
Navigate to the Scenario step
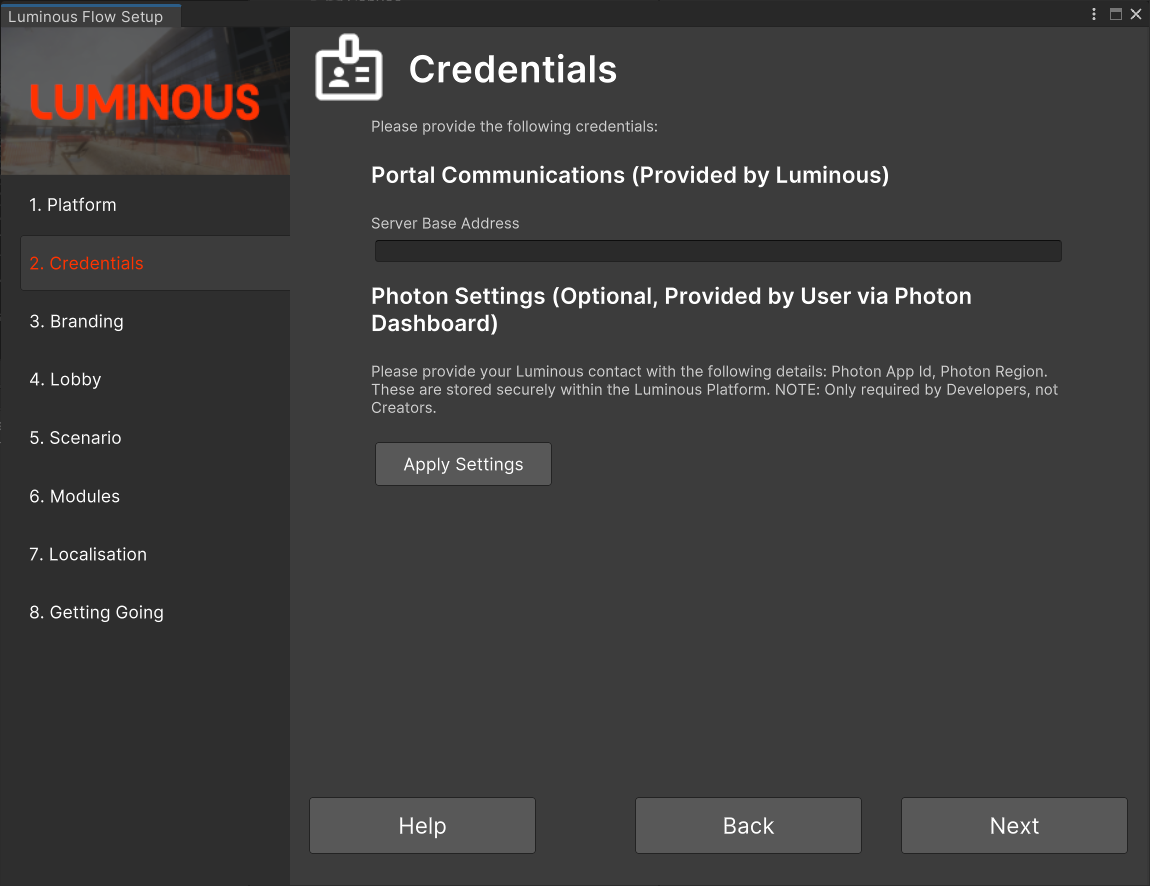pyautogui.click(x=75, y=438)
